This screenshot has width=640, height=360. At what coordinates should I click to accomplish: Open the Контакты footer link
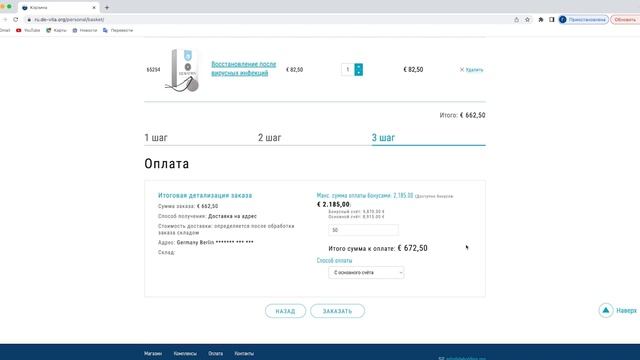244,353
